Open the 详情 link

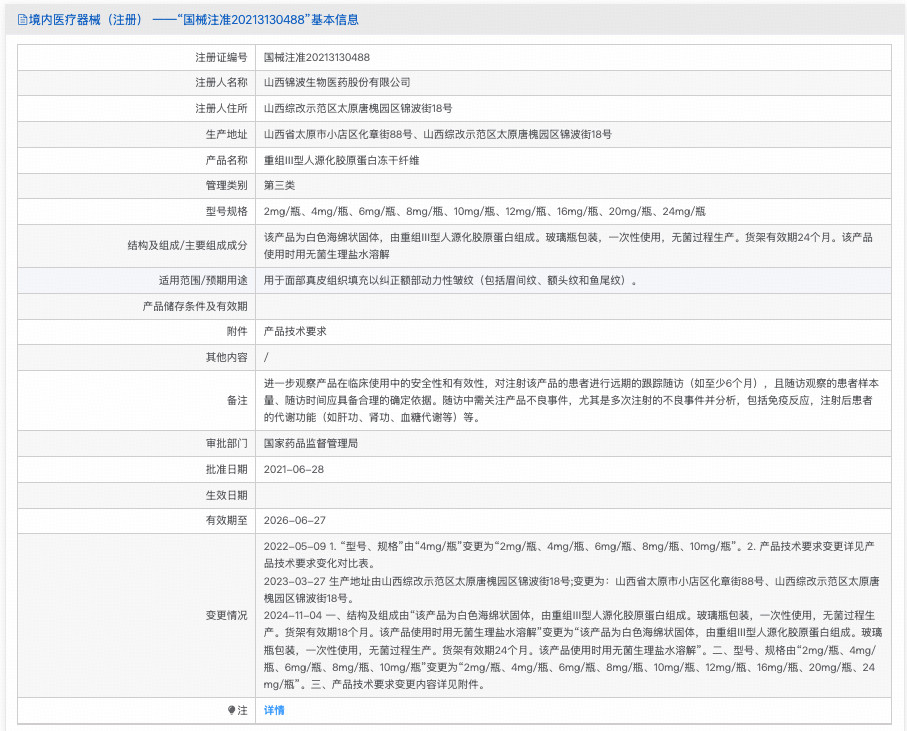[x=274, y=710]
